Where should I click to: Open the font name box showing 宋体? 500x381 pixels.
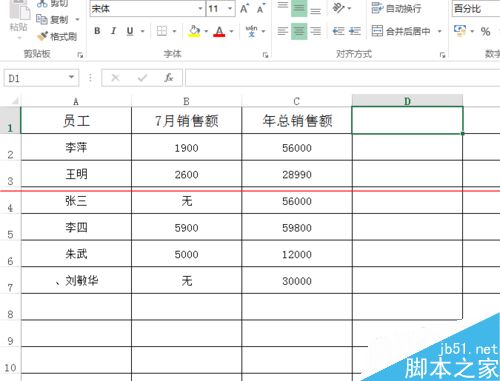(147, 9)
